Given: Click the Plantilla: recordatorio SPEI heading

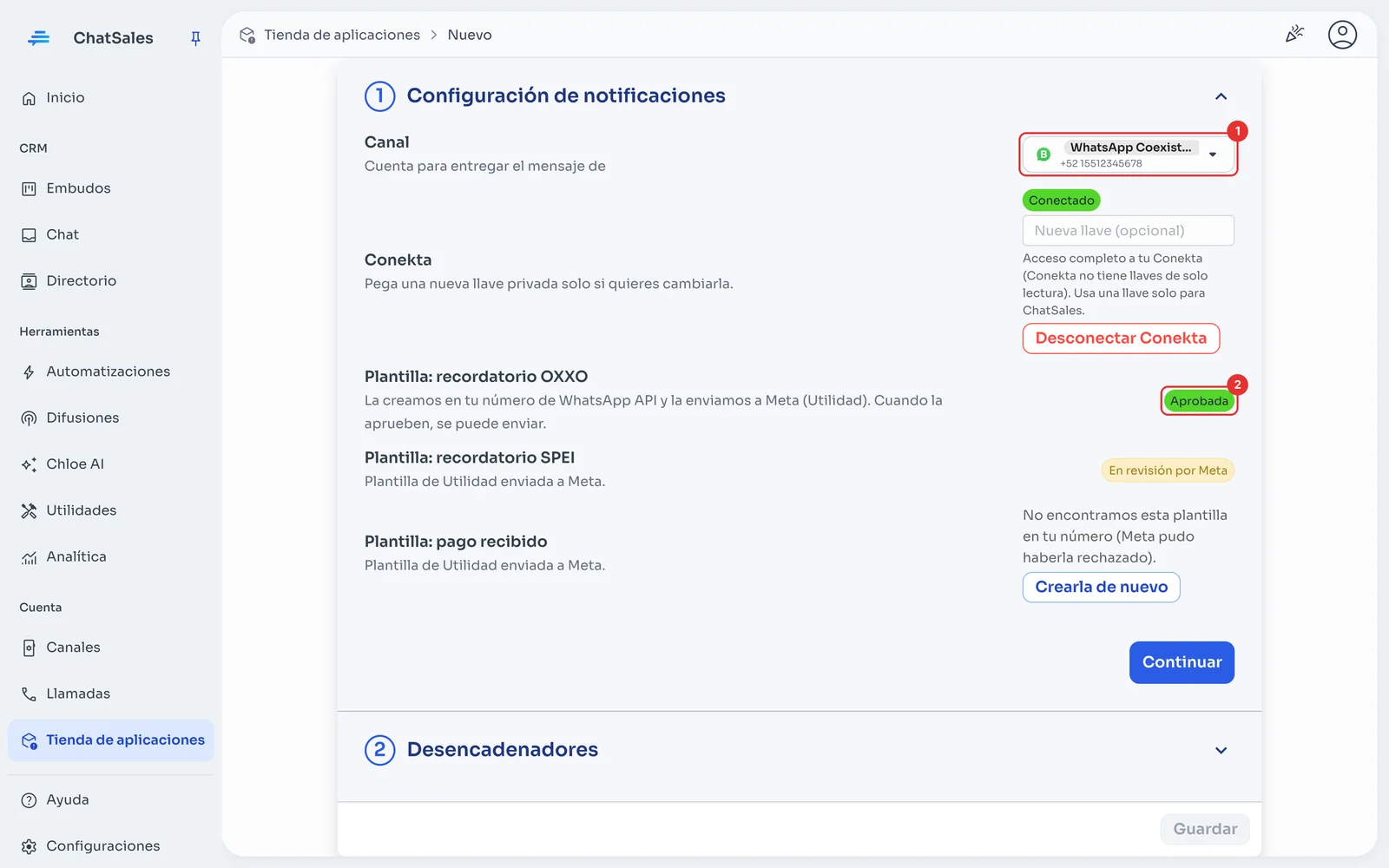Looking at the screenshot, I should (x=470, y=457).
